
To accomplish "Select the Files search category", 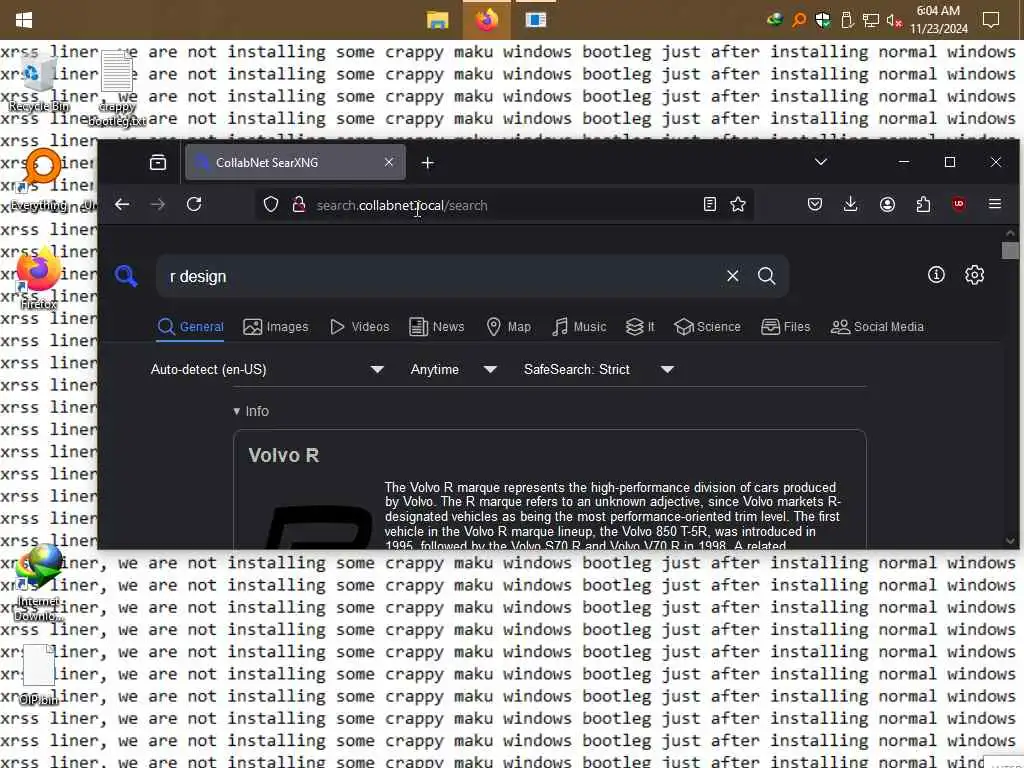I will click(786, 327).
